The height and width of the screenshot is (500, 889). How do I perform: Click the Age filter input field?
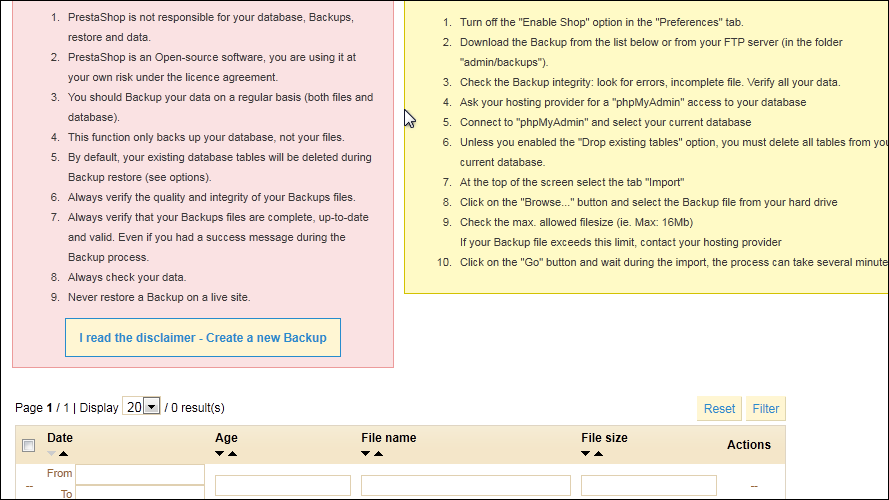click(283, 486)
